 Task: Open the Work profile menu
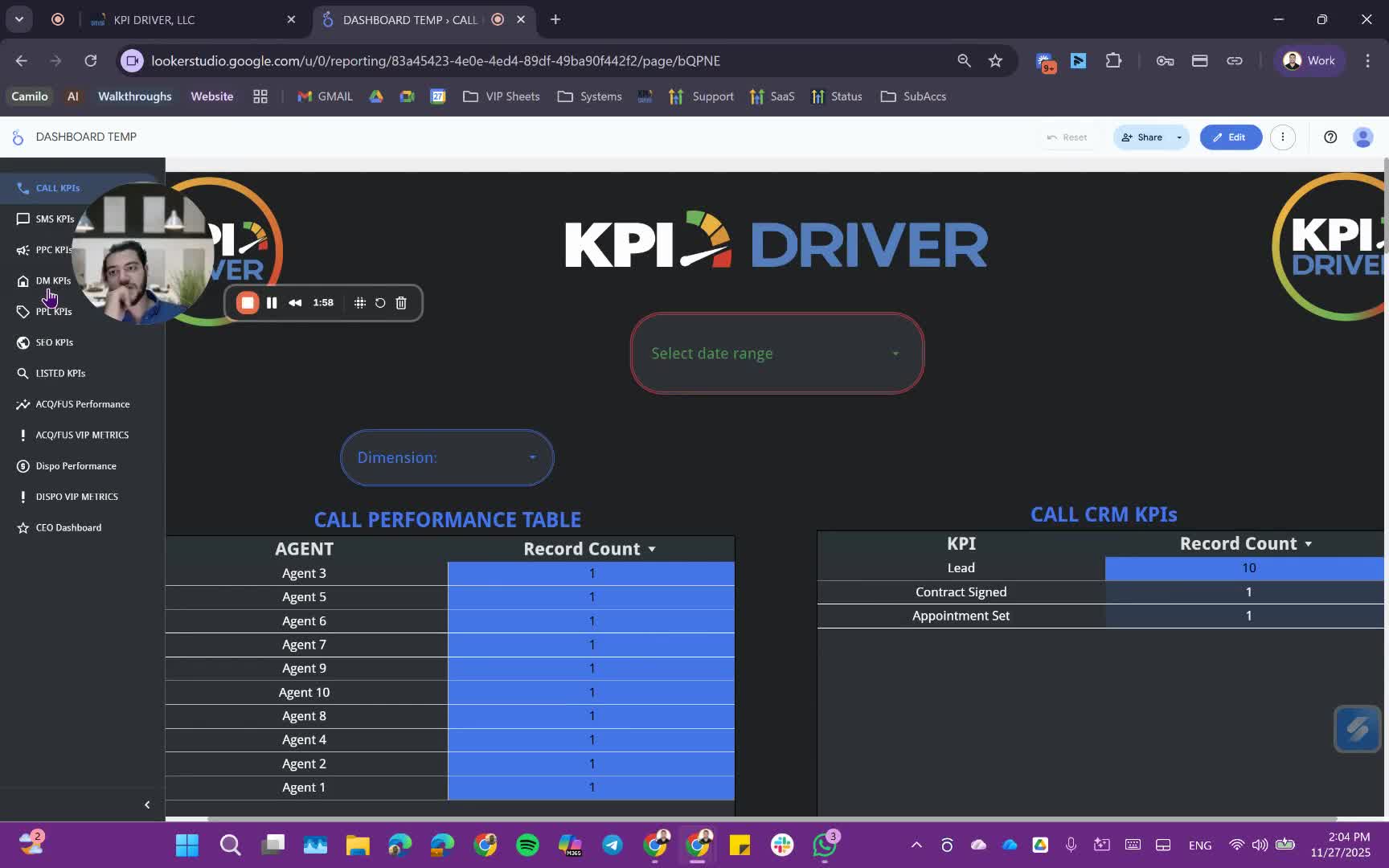coord(1309,61)
